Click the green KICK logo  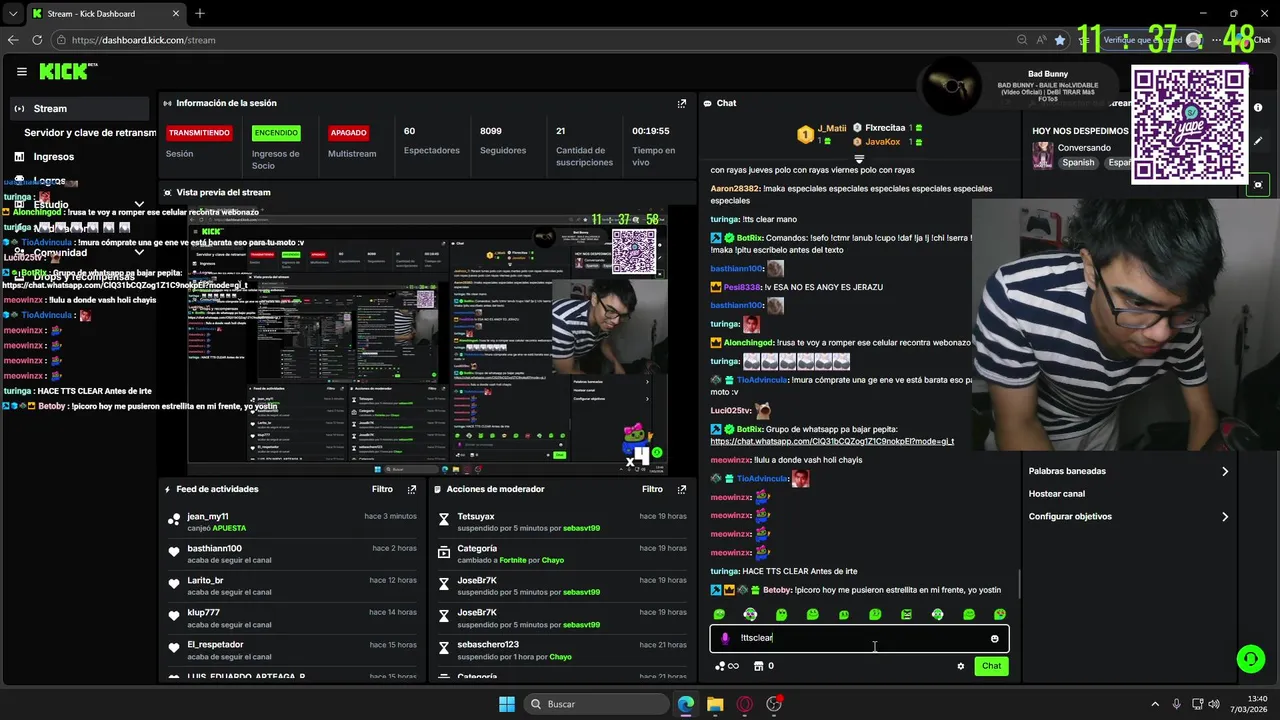(x=63, y=71)
